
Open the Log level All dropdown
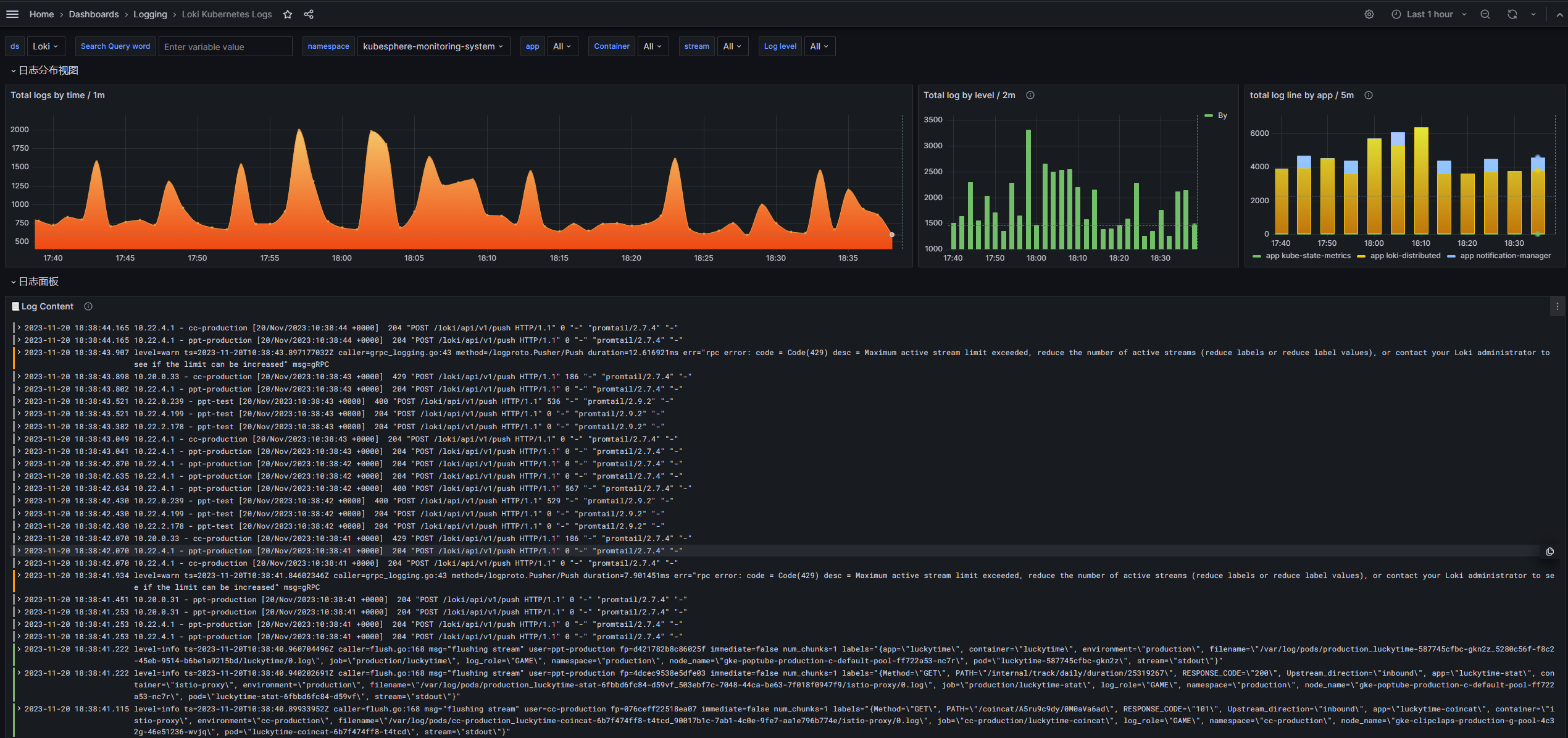[819, 46]
